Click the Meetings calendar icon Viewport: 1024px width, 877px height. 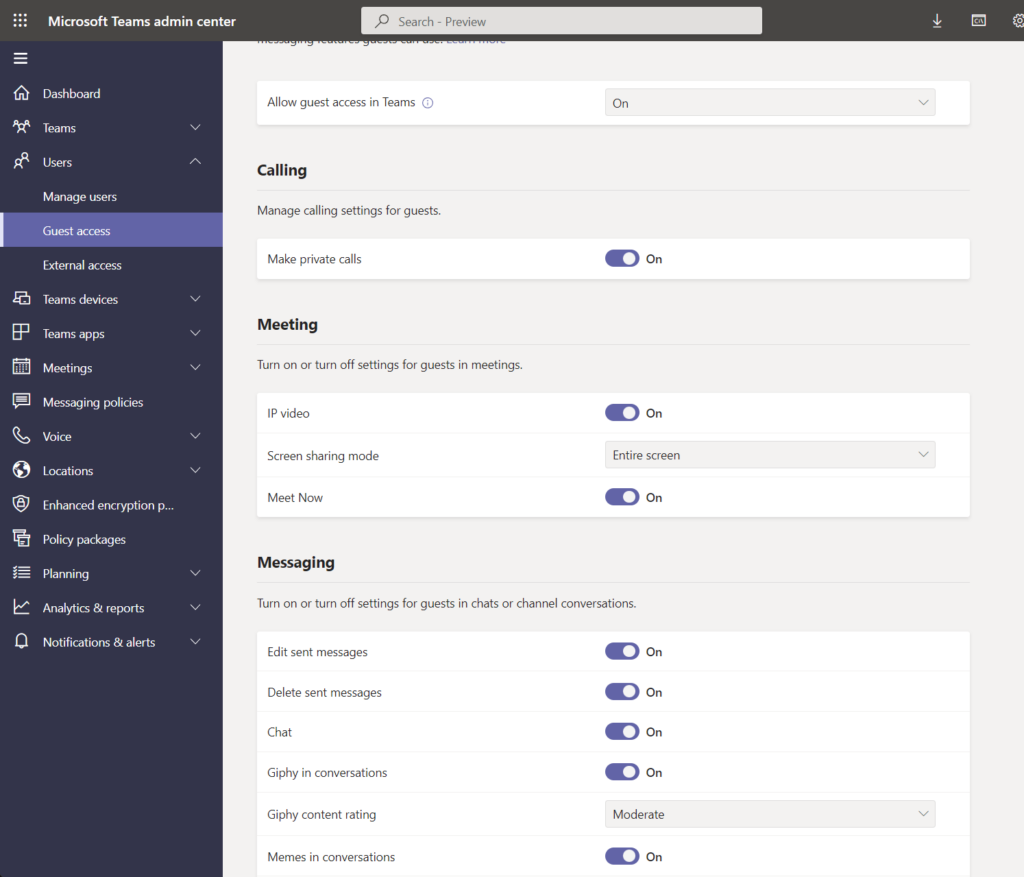22,367
